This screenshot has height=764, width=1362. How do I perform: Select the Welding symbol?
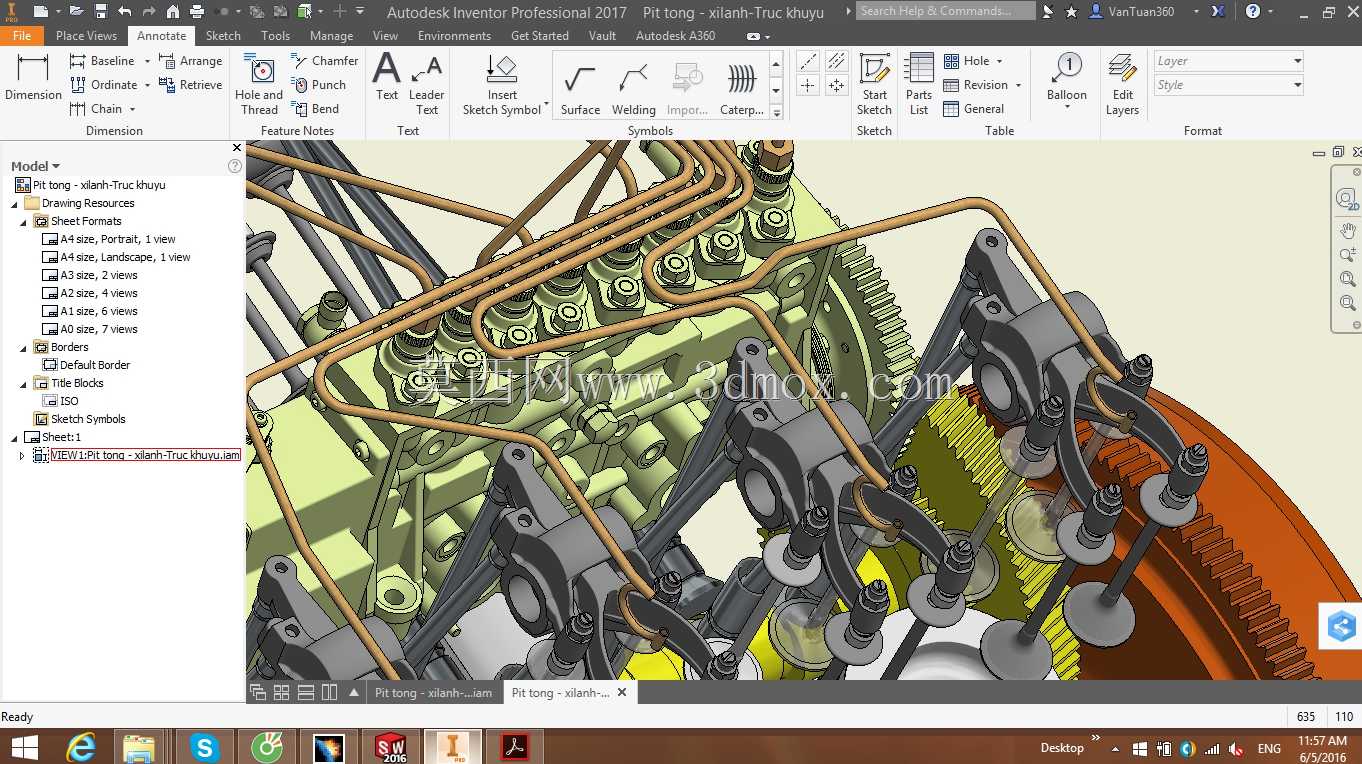click(x=634, y=88)
